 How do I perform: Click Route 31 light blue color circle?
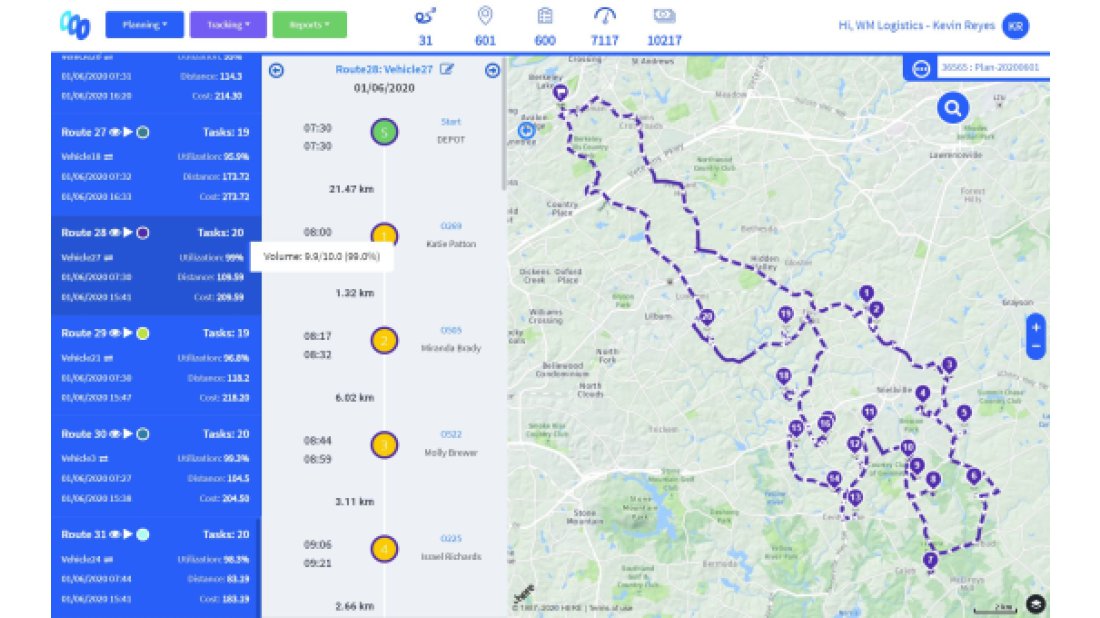pos(143,535)
